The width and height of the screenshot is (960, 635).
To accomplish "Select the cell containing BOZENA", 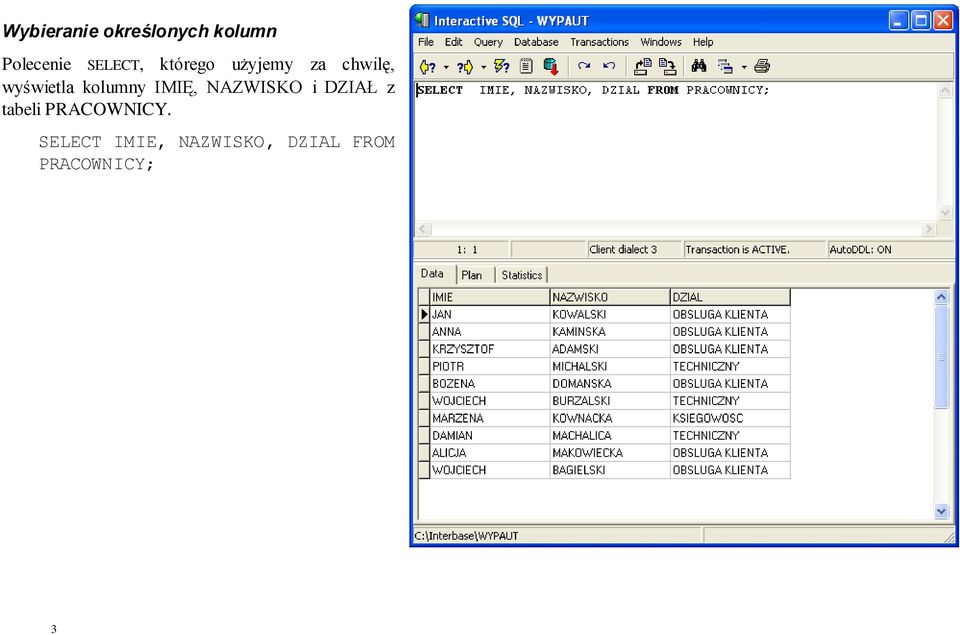I will [490, 383].
